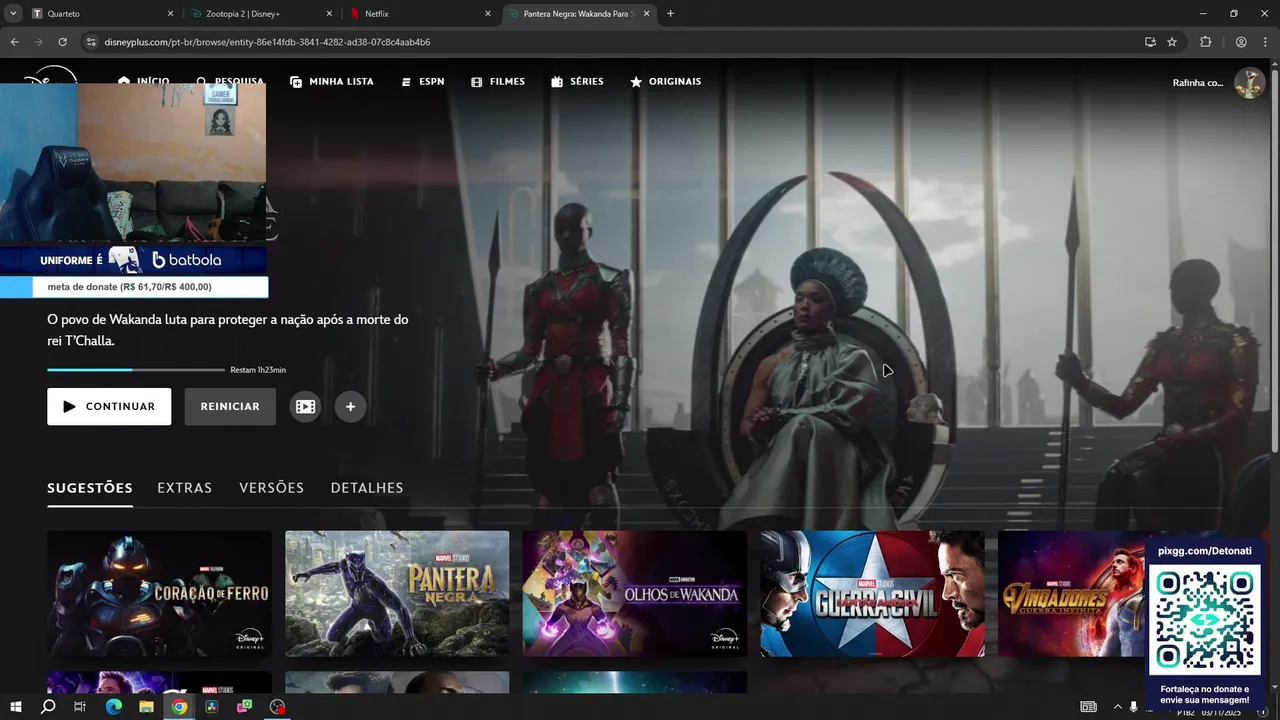Open the Séries section

(577, 81)
